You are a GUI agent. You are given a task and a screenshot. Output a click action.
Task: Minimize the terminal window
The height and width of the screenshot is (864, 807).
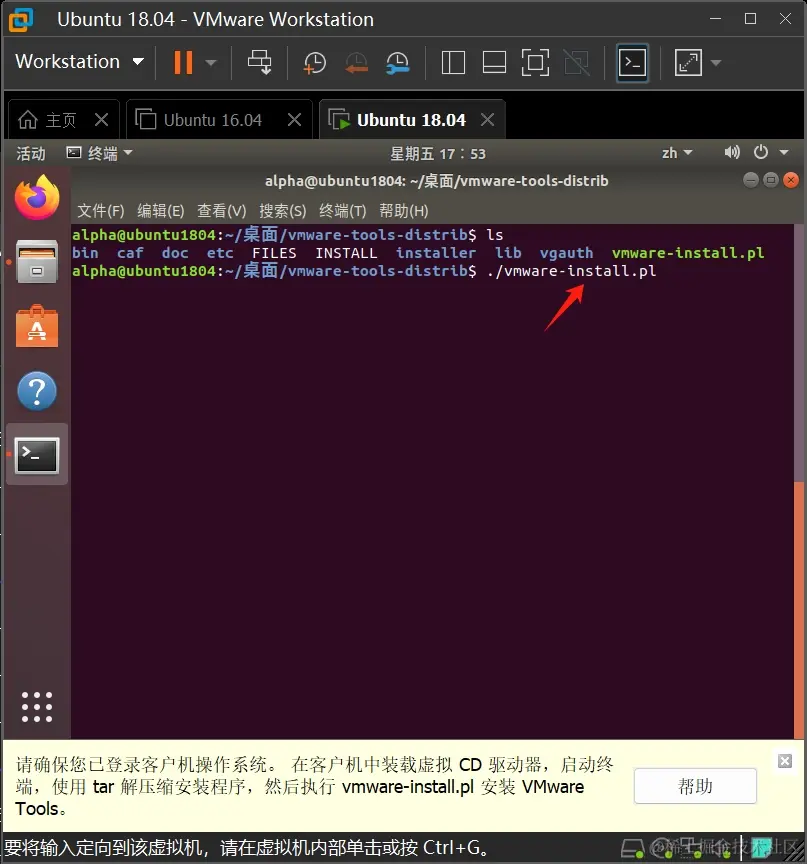click(751, 180)
